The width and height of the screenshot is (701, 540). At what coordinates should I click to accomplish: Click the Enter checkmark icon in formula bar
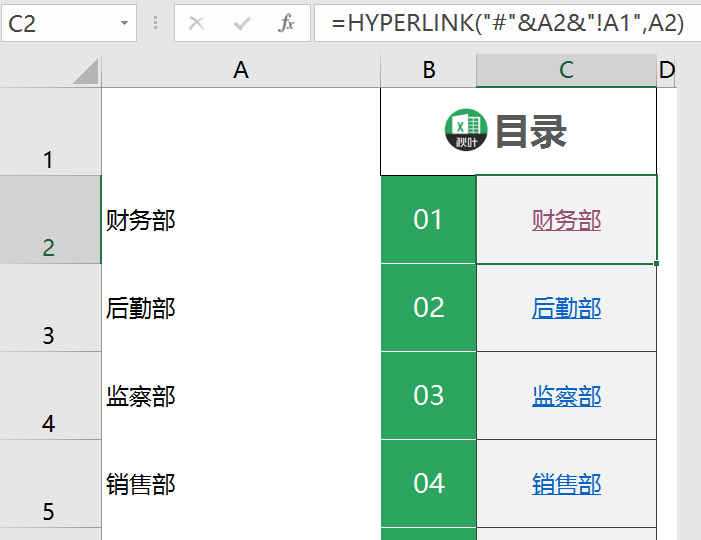242,23
